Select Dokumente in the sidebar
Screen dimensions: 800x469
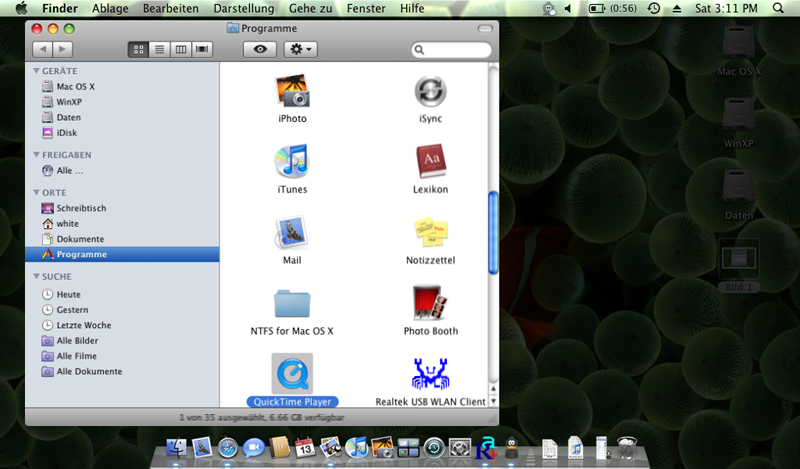(x=80, y=239)
